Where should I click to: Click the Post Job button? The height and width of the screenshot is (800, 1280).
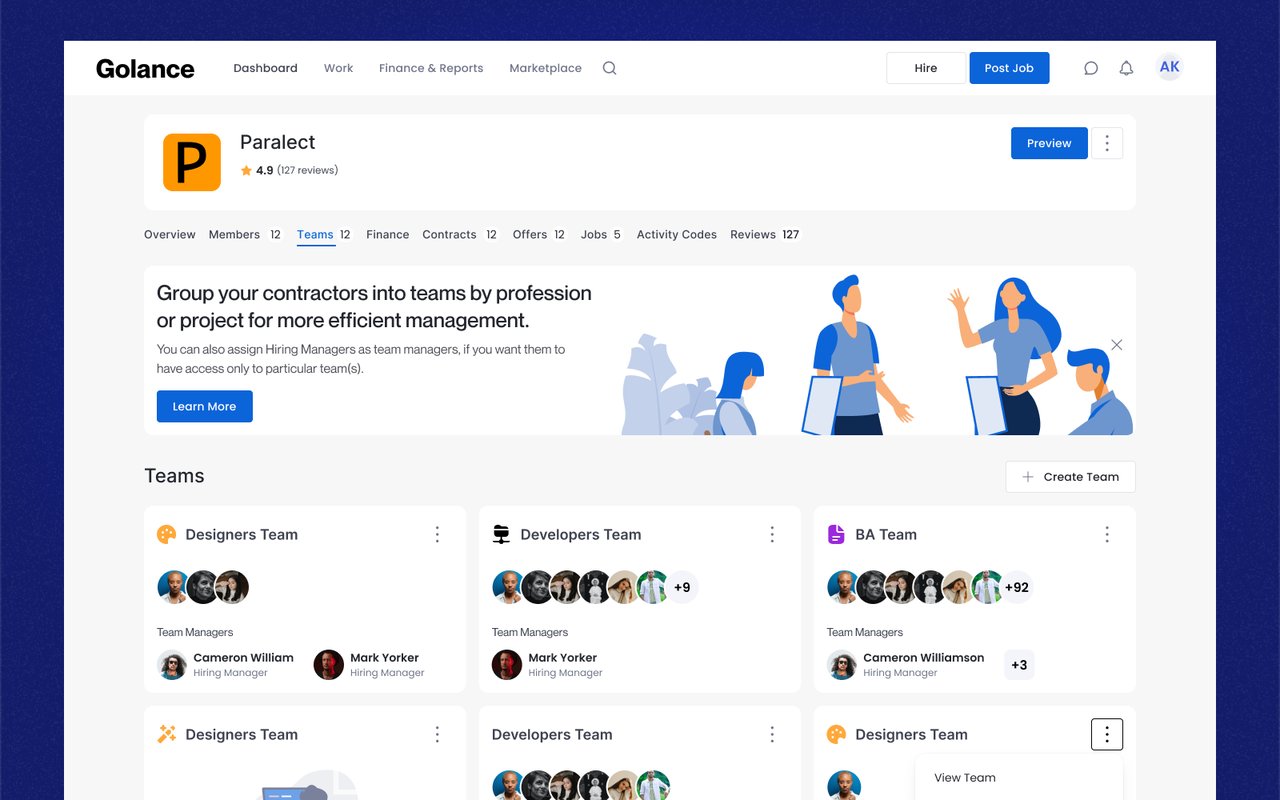click(1009, 68)
